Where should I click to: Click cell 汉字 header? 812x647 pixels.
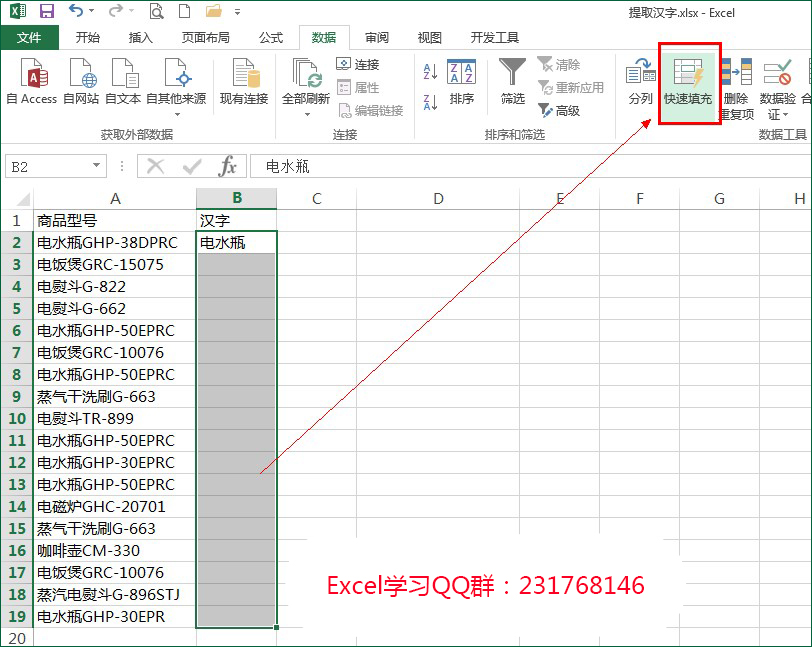[x=237, y=221]
